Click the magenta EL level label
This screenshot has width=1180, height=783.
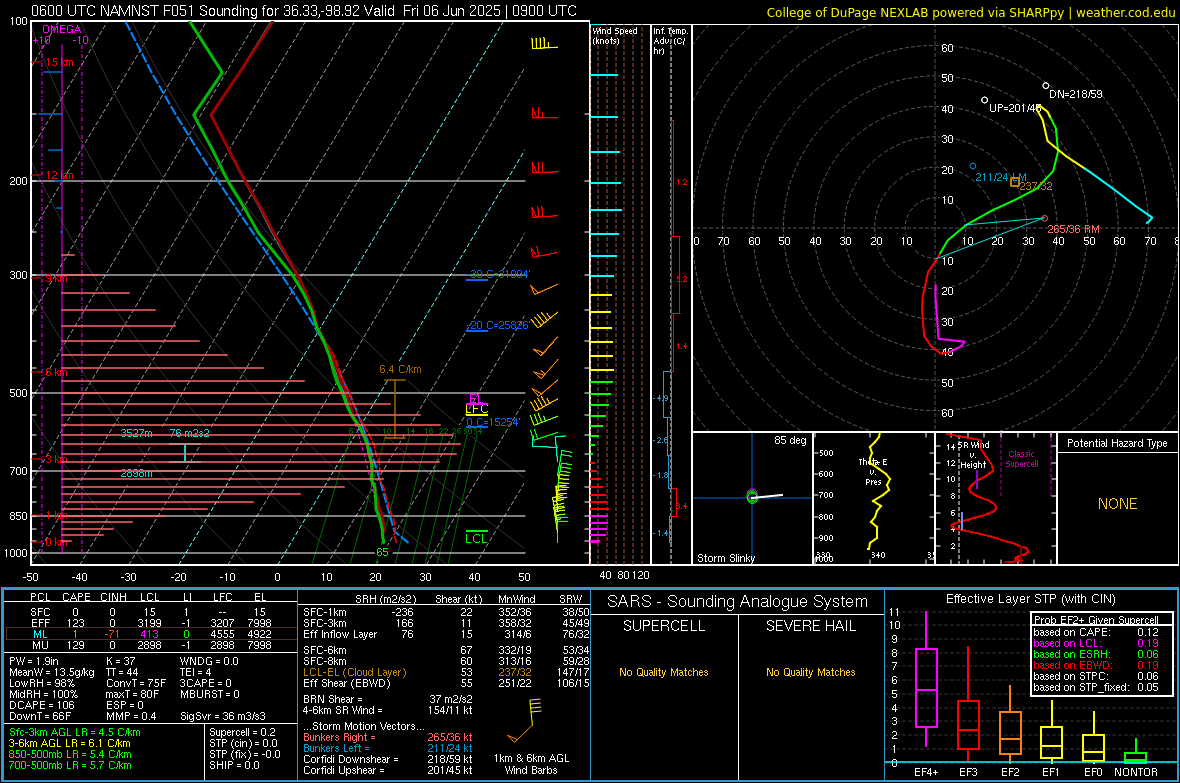(x=476, y=398)
